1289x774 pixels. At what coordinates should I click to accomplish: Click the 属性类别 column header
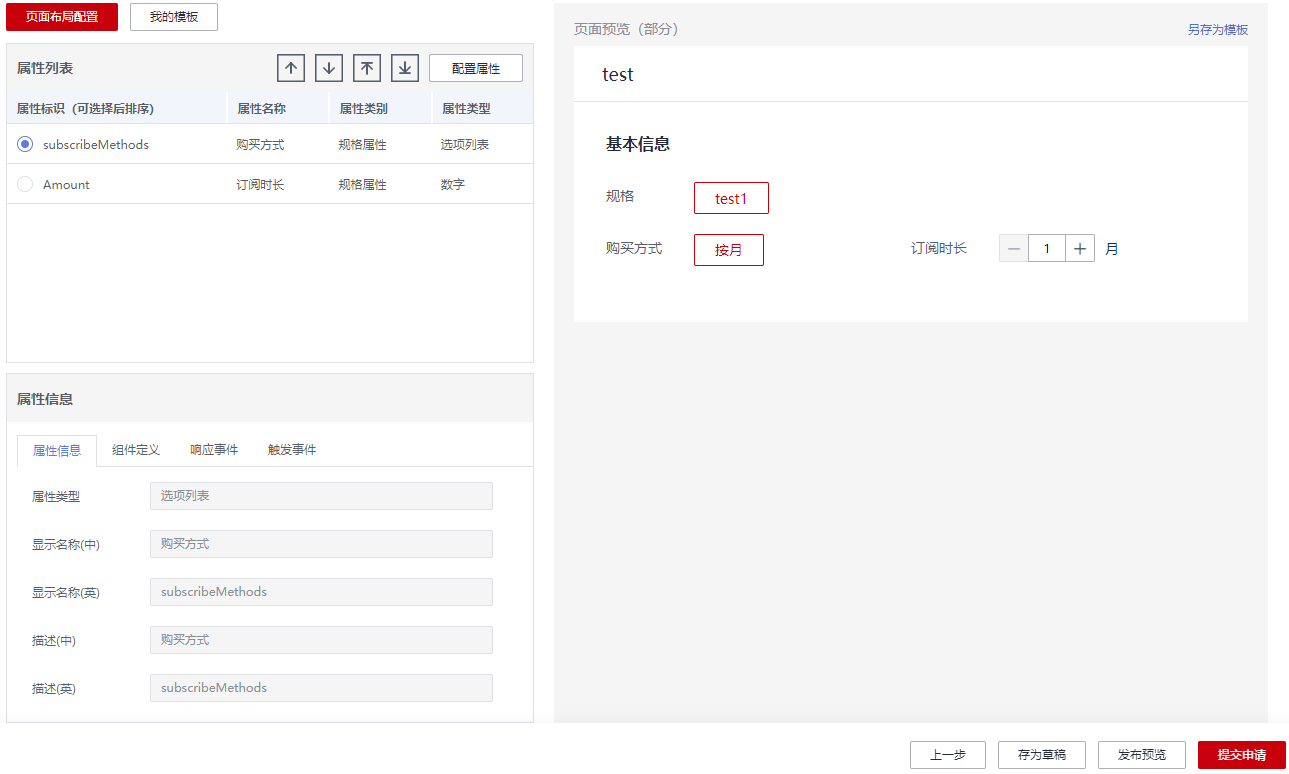point(381,108)
